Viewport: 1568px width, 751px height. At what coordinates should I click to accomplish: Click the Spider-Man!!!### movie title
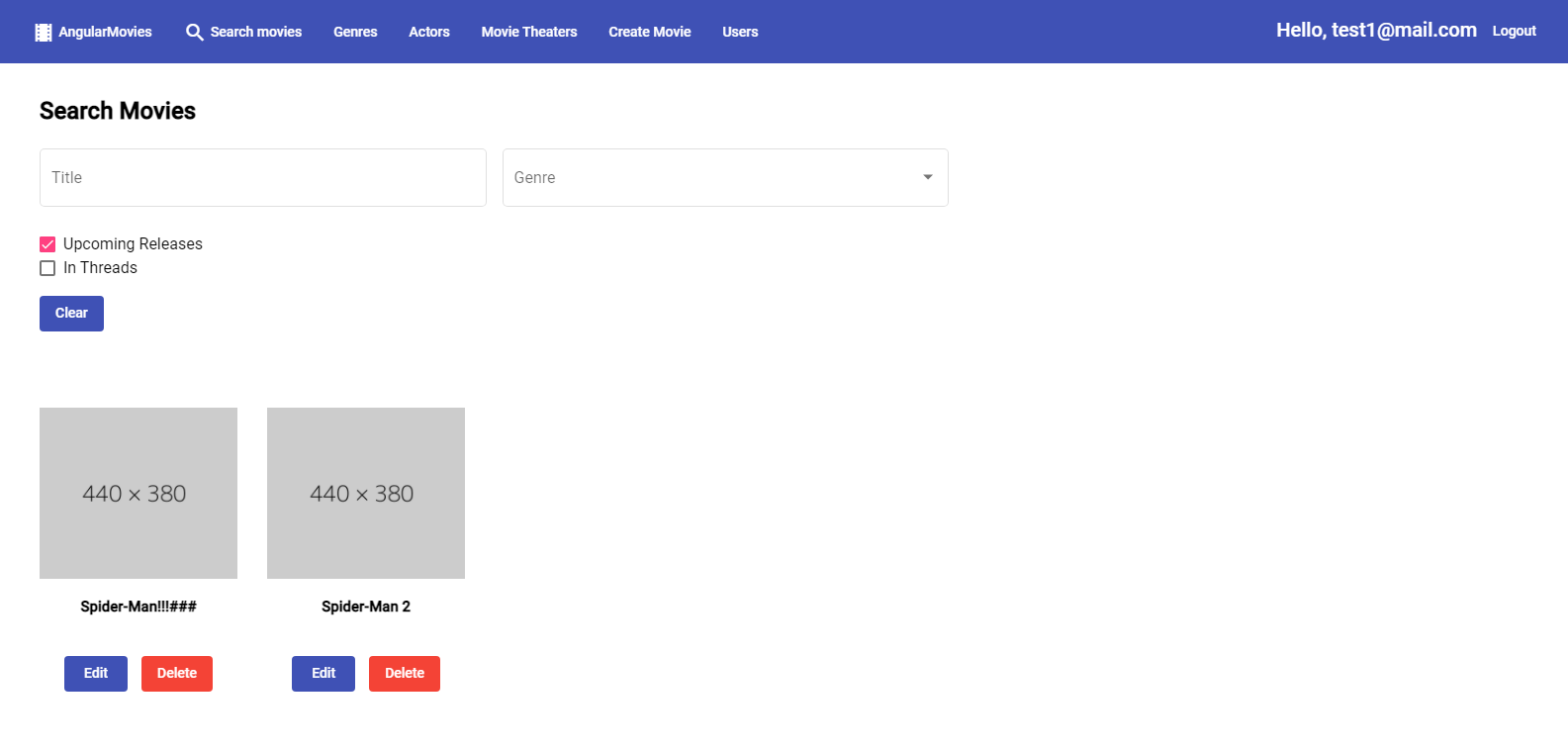coord(138,607)
